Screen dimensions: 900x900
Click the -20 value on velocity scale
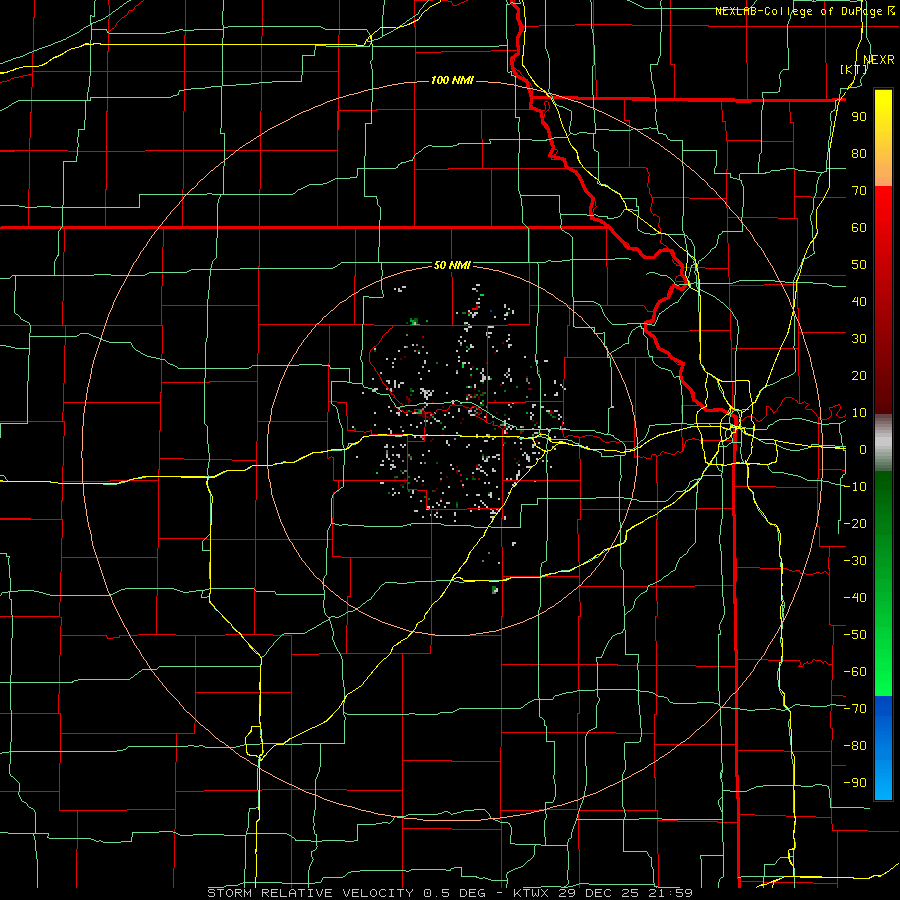coord(855,523)
